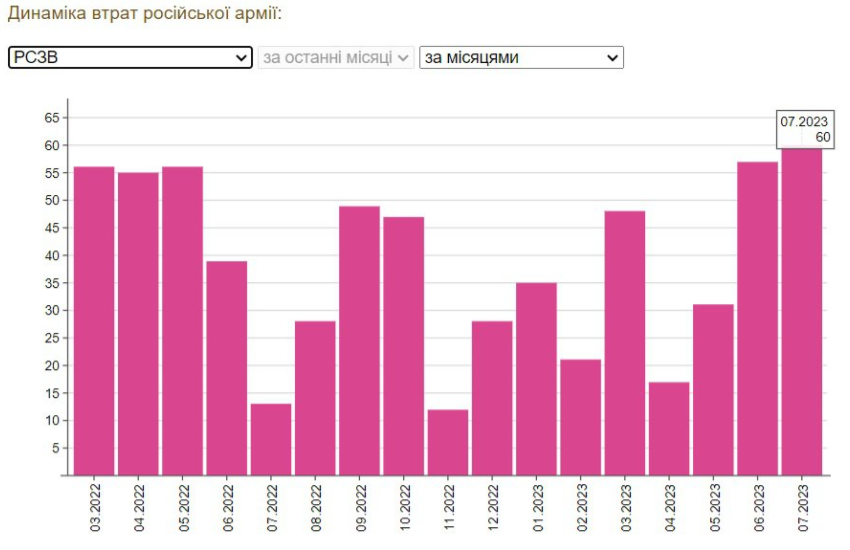Click the 50 y-axis label

point(52,200)
